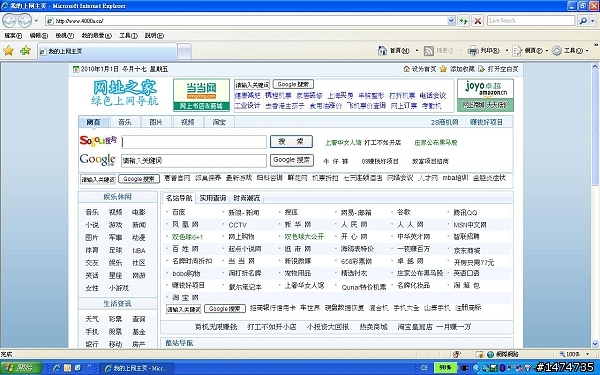600x375 pixels.
Task: Click the Google logo beside search box
Action: coord(98,160)
